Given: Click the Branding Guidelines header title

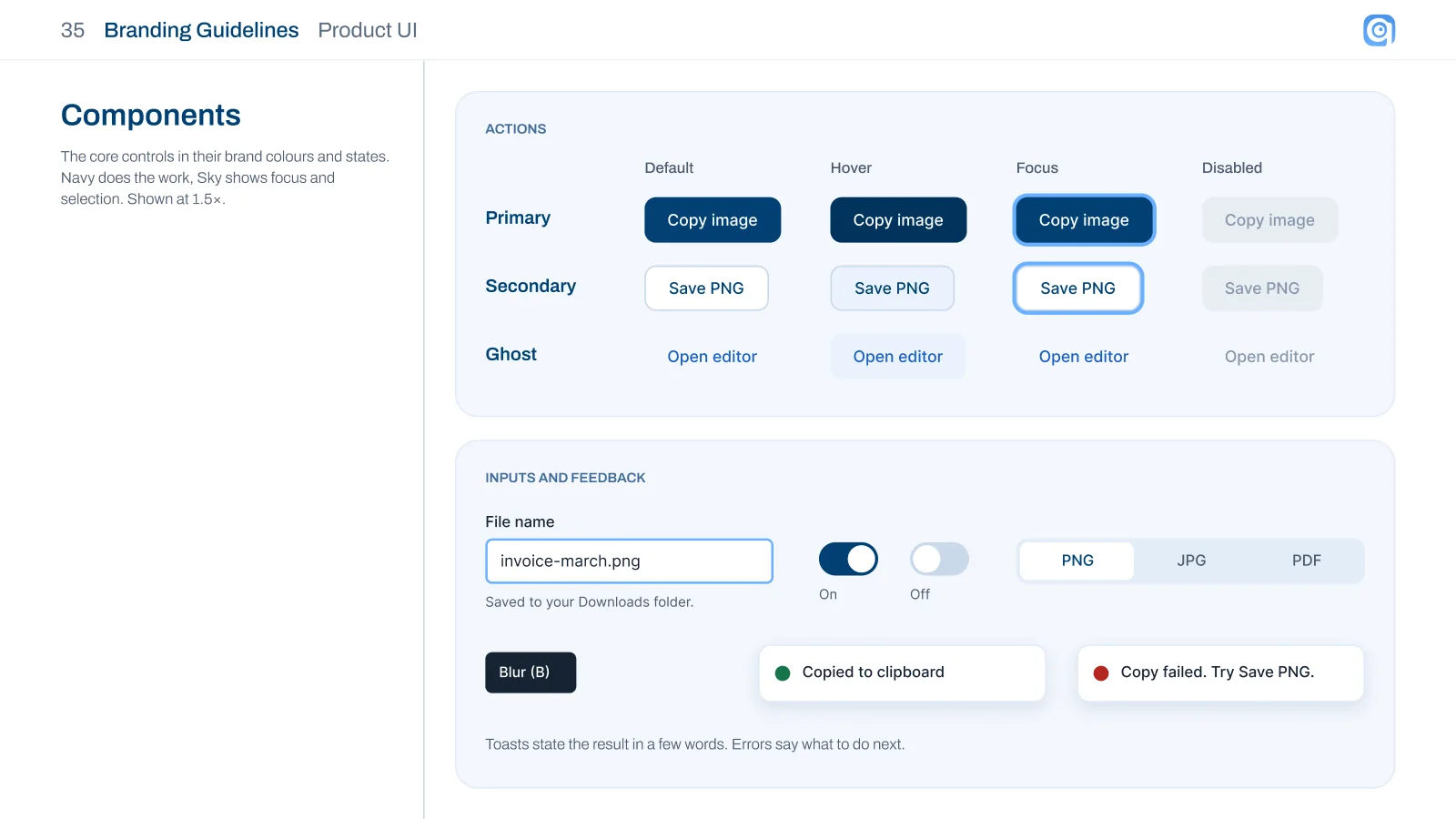Looking at the screenshot, I should pyautogui.click(x=201, y=30).
